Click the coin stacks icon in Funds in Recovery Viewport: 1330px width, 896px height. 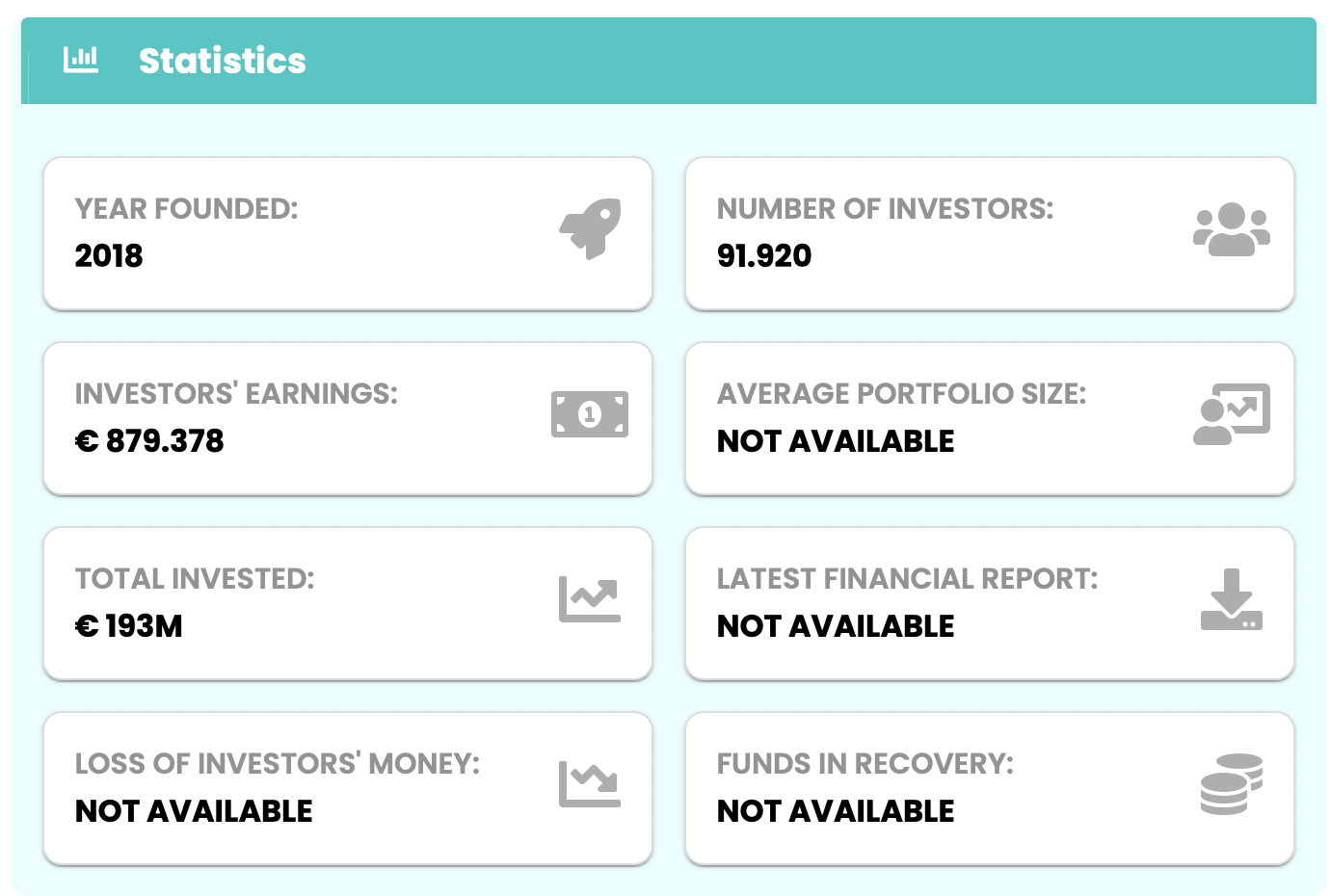[x=1232, y=784]
